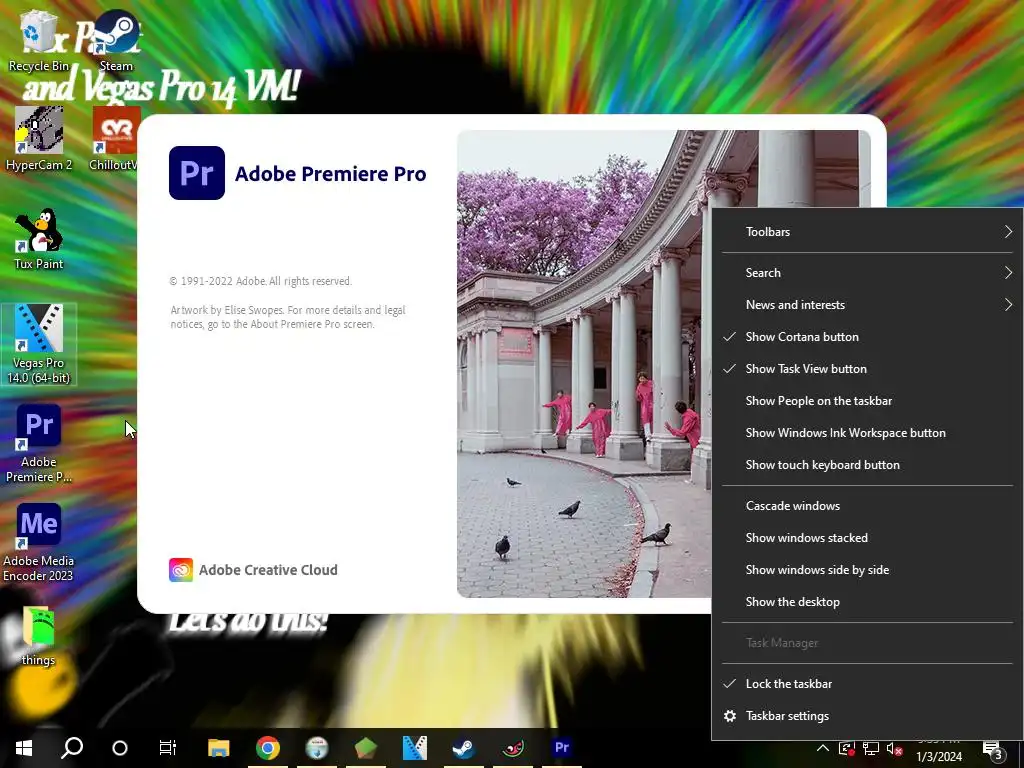1024x768 pixels.
Task: Select the HyperCam 2 desktop icon
Action: 39,139
